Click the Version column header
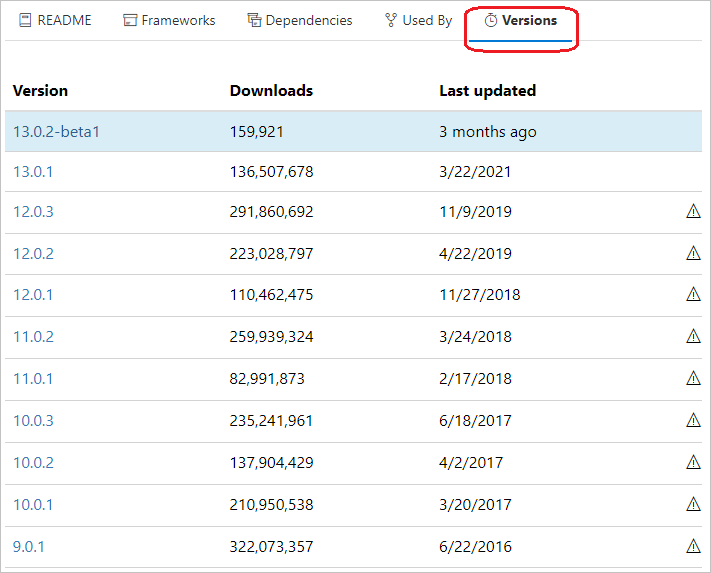 tap(40, 91)
